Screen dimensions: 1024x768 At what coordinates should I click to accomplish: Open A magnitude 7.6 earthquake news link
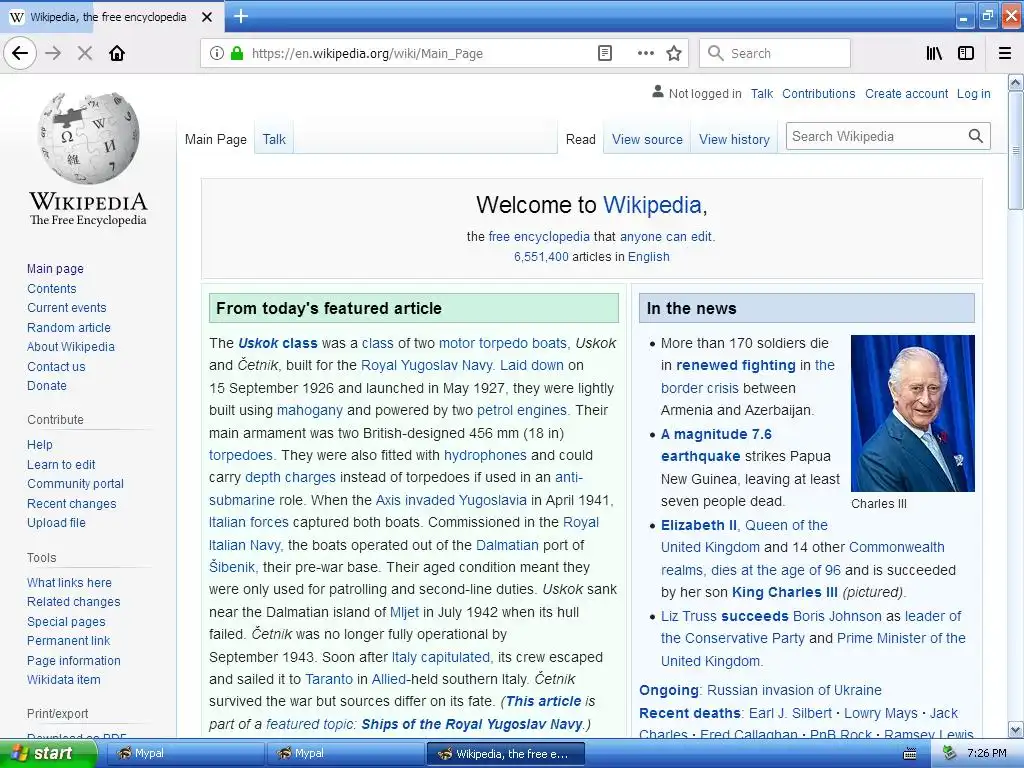pyautogui.click(x=716, y=445)
